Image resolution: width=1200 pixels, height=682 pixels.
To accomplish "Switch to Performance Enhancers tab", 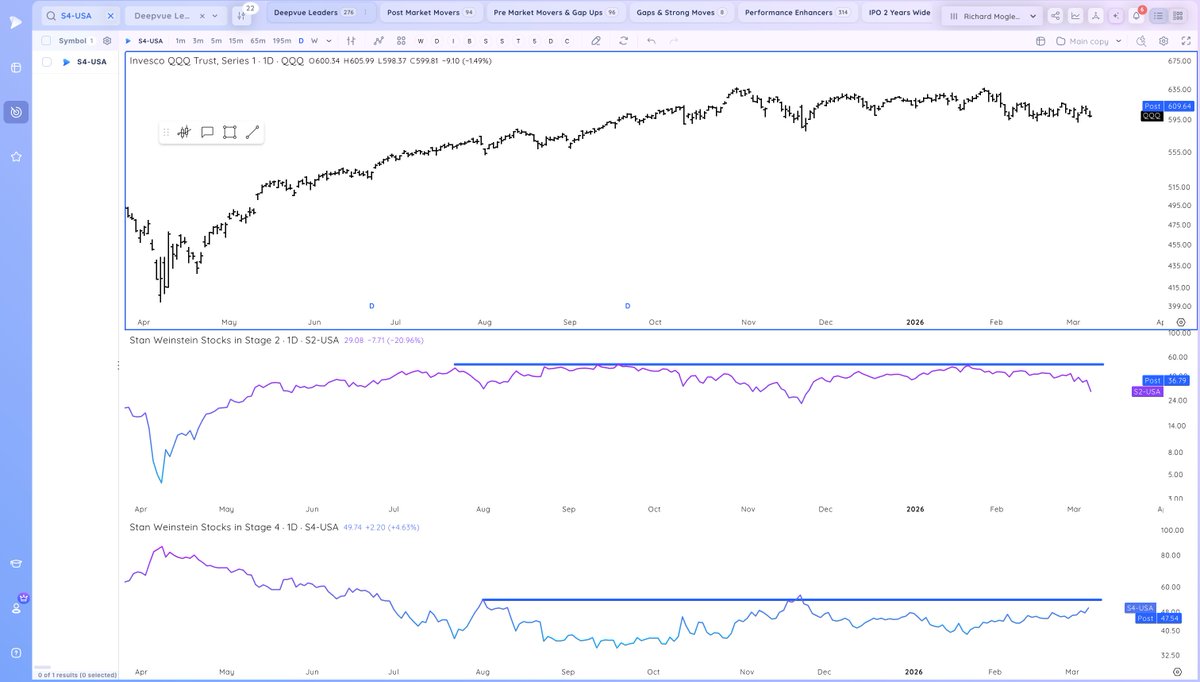I will coord(796,13).
